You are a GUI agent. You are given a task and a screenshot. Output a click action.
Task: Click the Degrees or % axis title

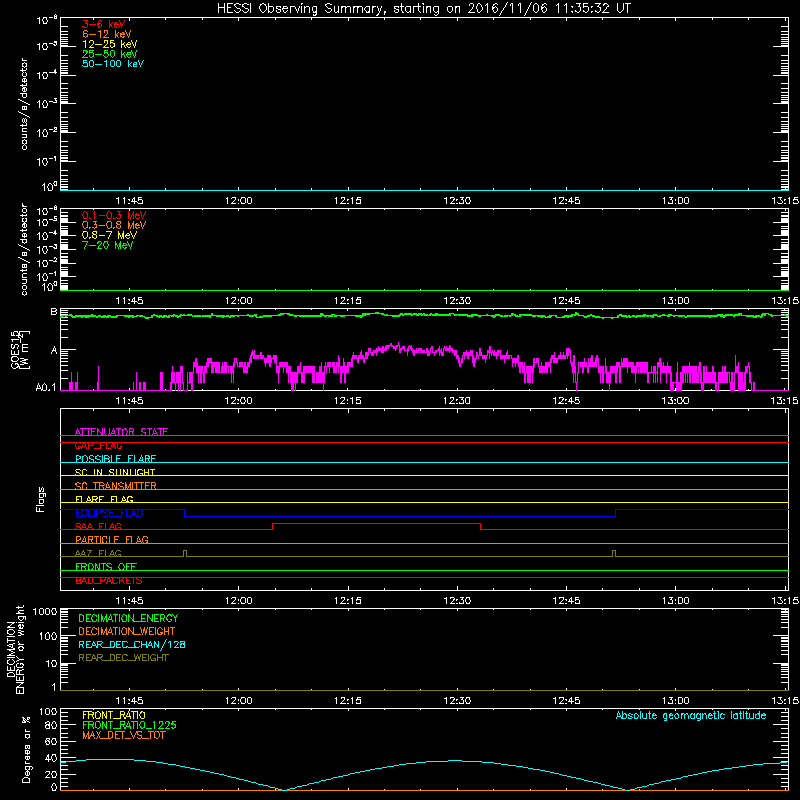(x=26, y=749)
